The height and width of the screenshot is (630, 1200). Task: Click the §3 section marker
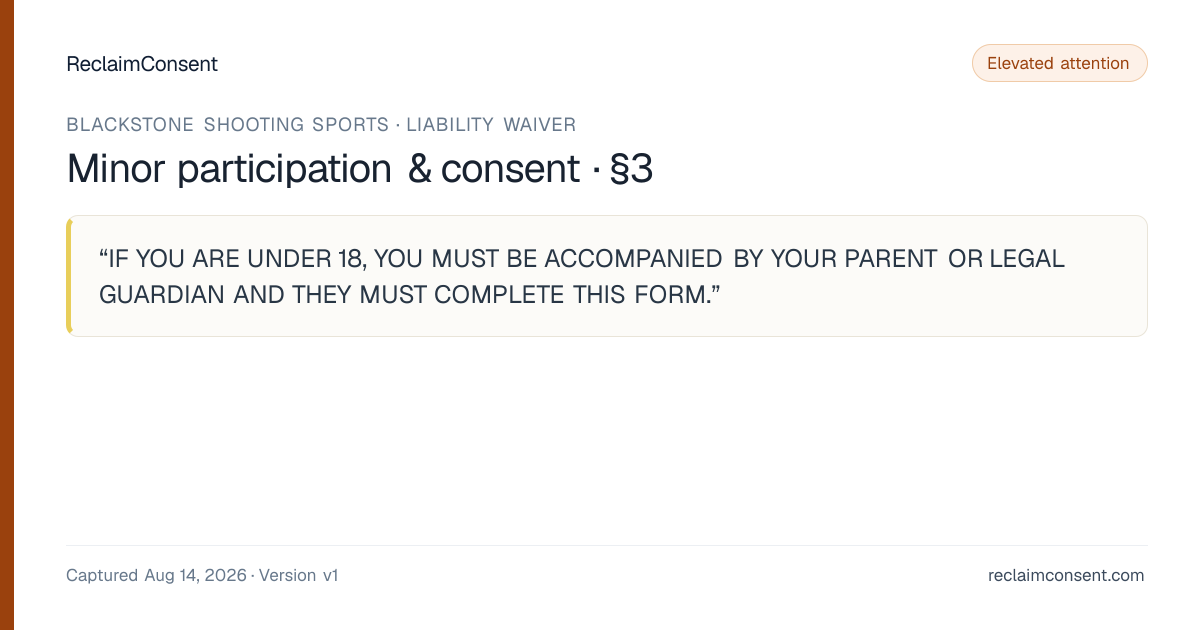tap(631, 169)
